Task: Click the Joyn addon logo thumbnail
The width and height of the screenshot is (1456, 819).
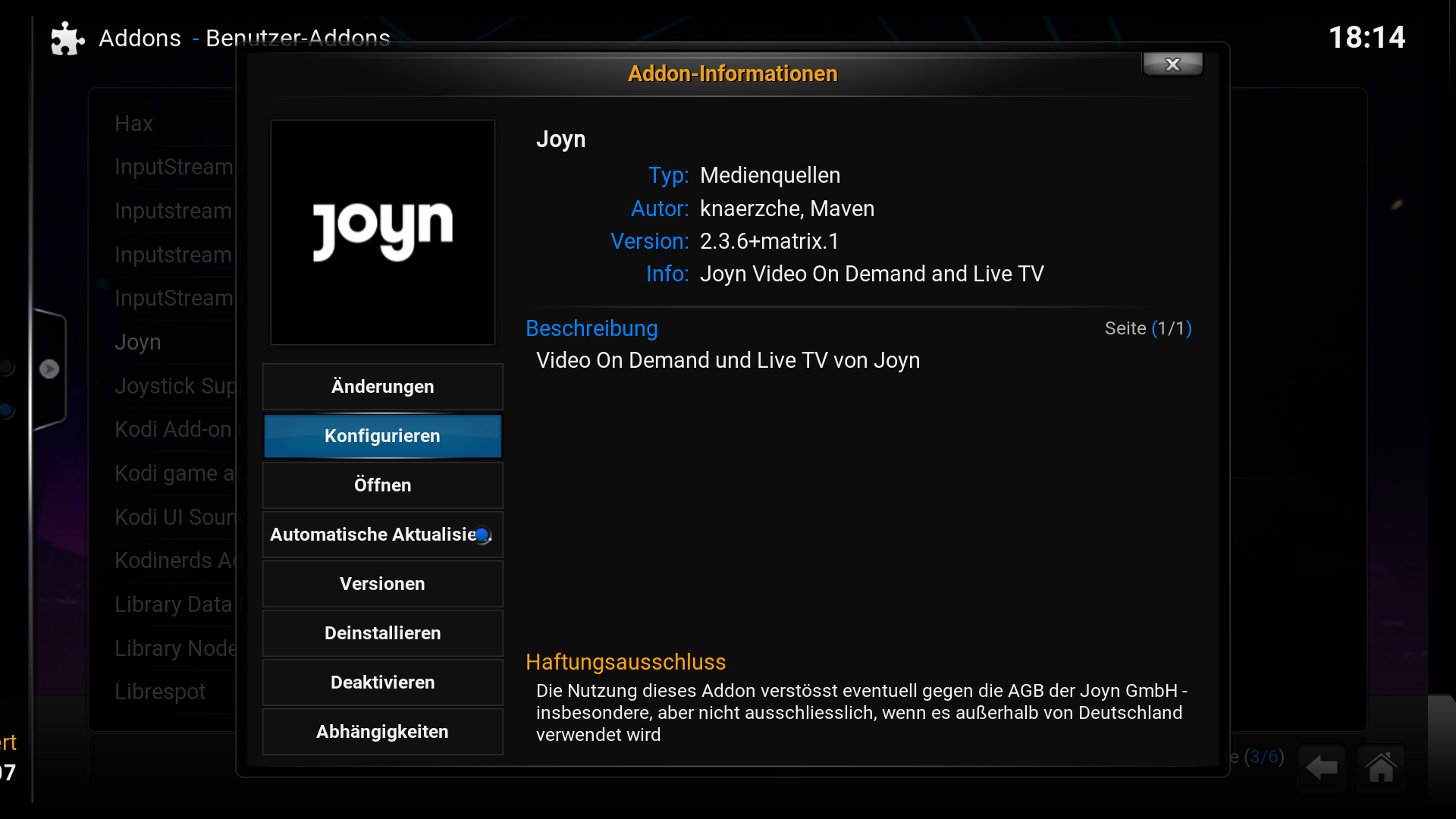Action: [383, 232]
